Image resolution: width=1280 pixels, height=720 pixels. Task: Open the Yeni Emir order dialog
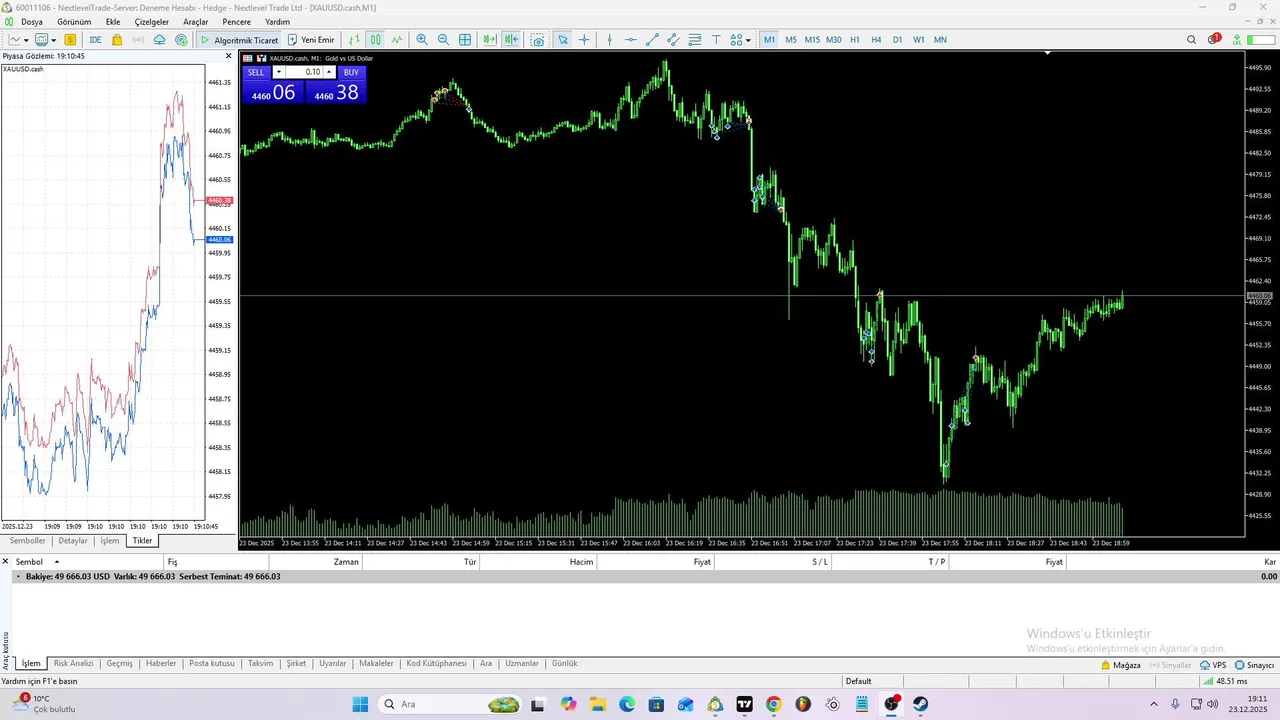pyautogui.click(x=311, y=40)
